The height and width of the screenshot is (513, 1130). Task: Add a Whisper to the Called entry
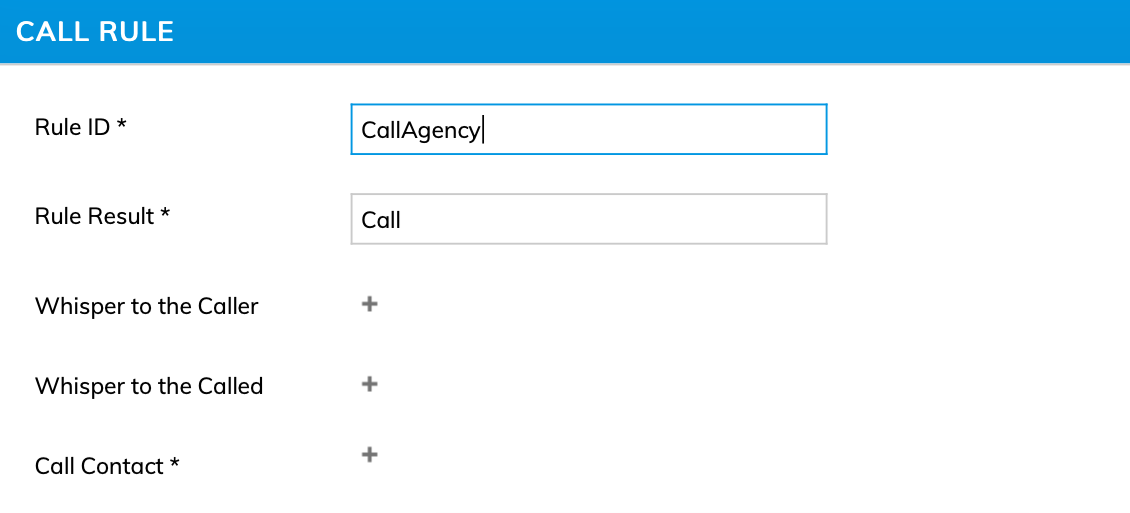point(369,384)
